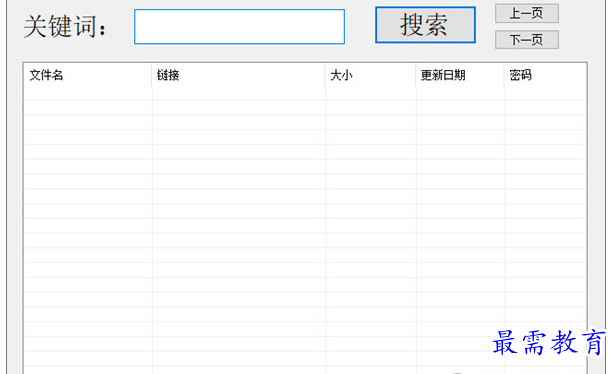The height and width of the screenshot is (374, 614).
Task: Sort by the 更新日期 column header
Action: (460, 75)
